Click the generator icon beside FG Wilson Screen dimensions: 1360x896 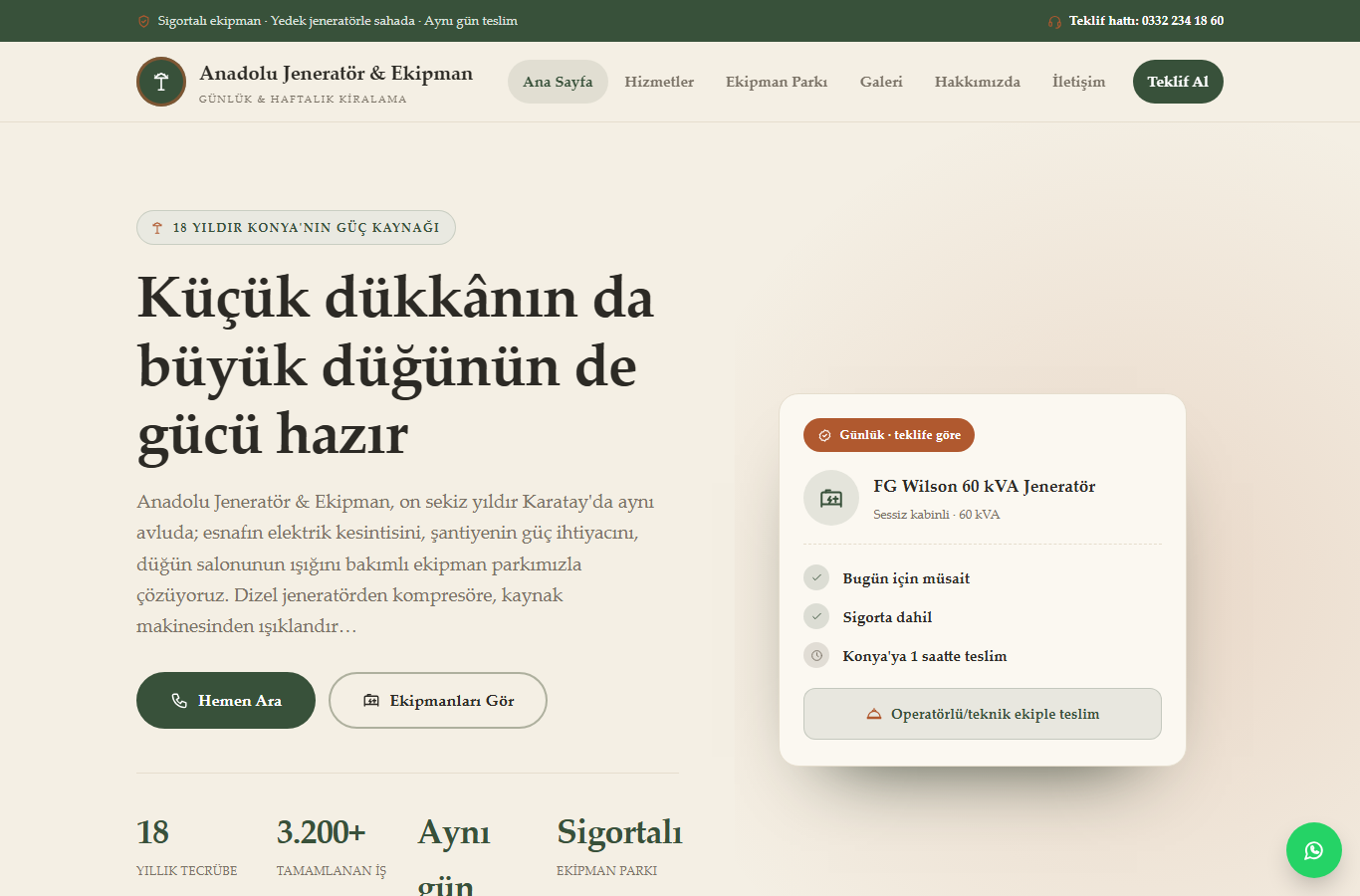(x=831, y=498)
